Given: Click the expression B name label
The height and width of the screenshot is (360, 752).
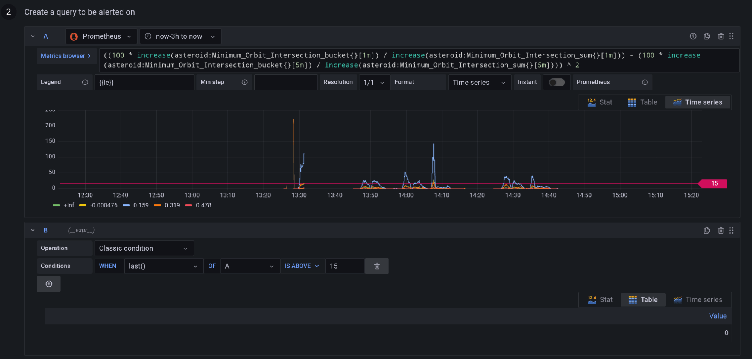Looking at the screenshot, I should (46, 231).
